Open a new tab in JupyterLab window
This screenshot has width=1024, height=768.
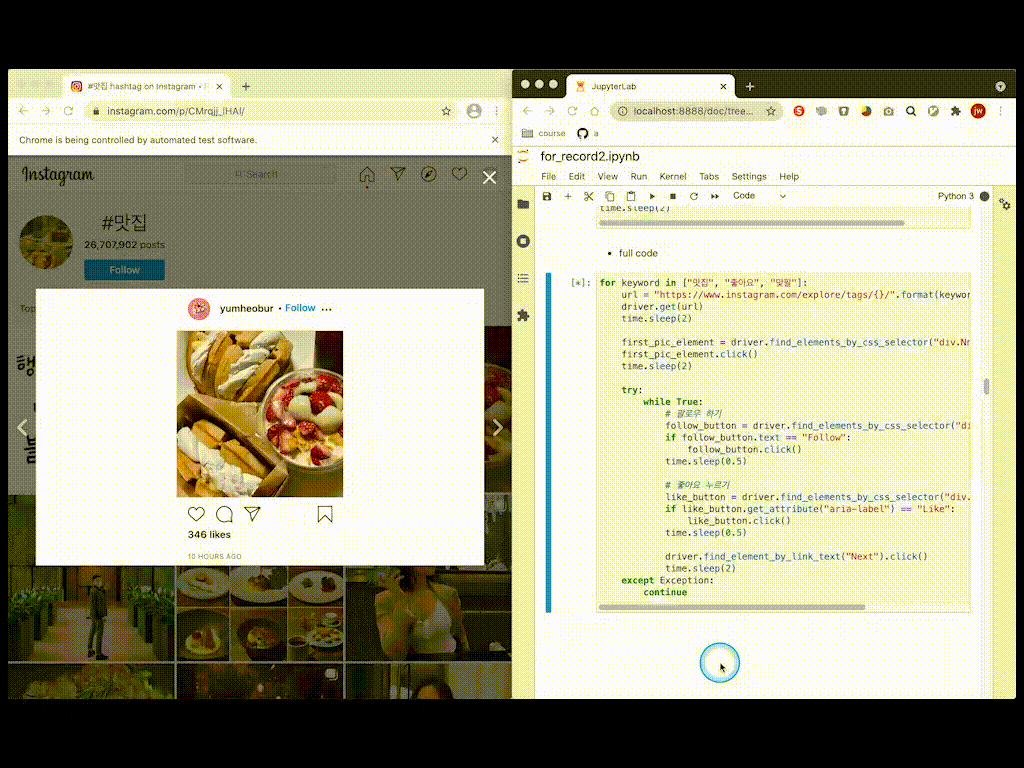tap(750, 86)
